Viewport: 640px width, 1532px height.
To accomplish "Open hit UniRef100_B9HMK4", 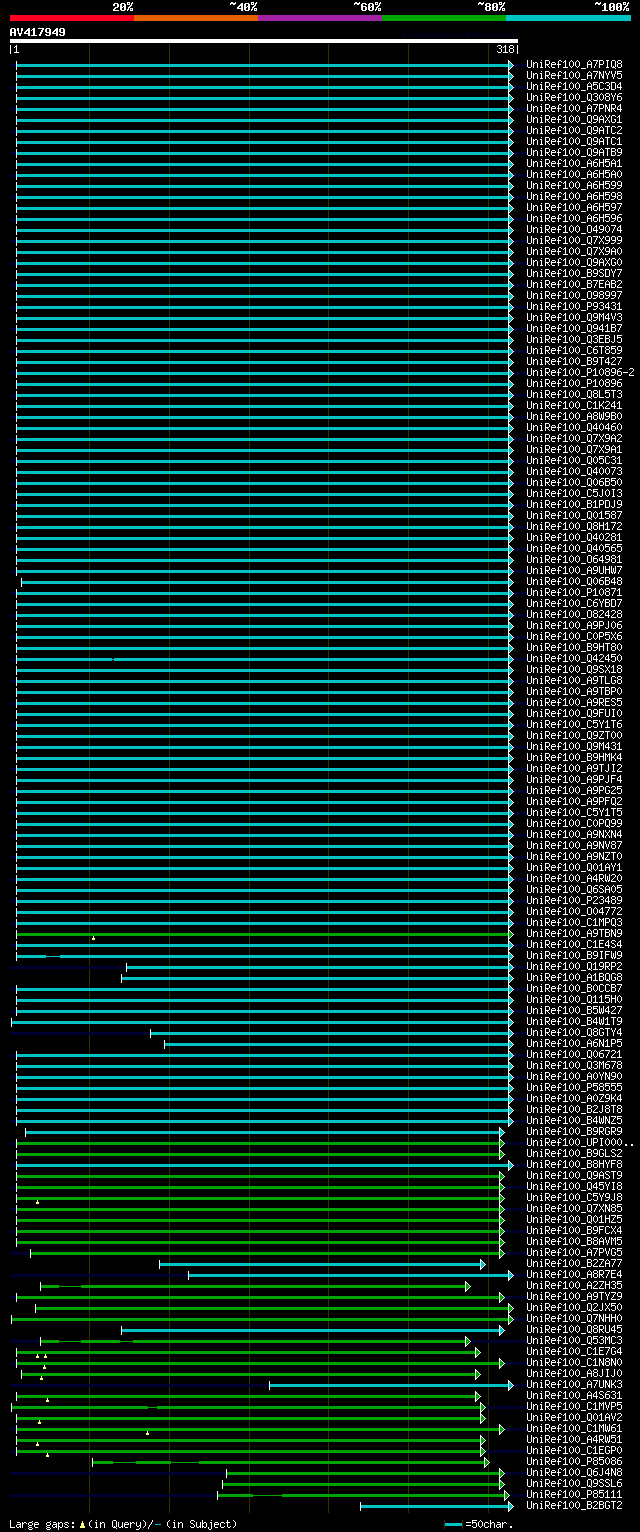I will (x=574, y=757).
